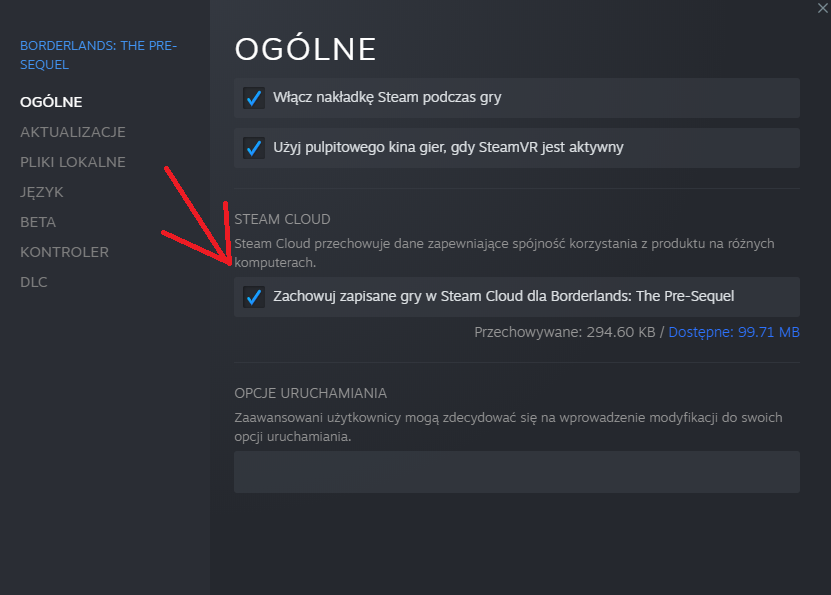Image resolution: width=831 pixels, height=595 pixels.
Task: Click the STEAM CLOUD section heading
Action: (282, 219)
